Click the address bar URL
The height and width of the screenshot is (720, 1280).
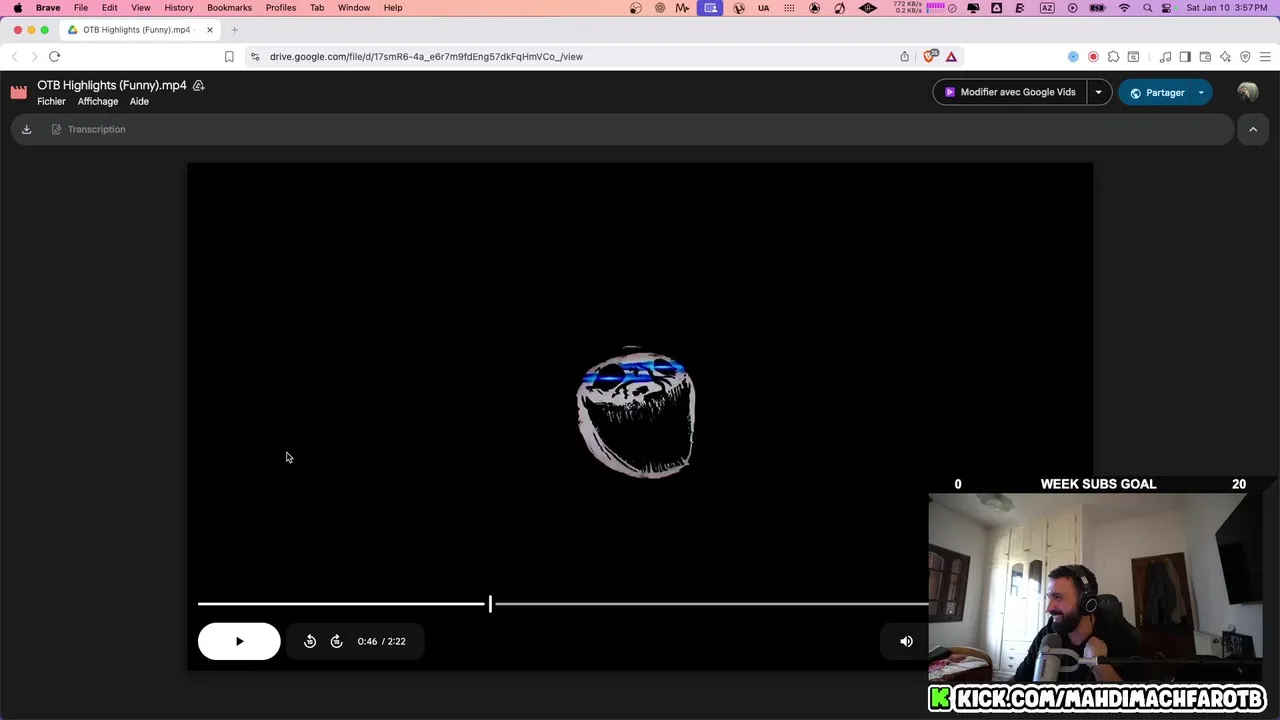coord(426,57)
